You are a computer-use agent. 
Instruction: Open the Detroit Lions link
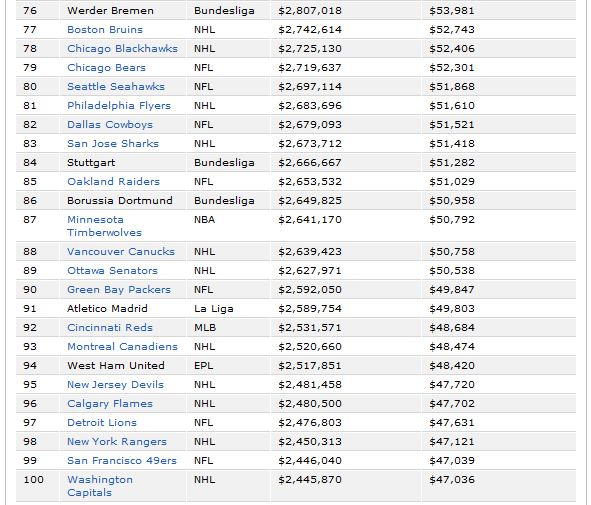pos(102,423)
